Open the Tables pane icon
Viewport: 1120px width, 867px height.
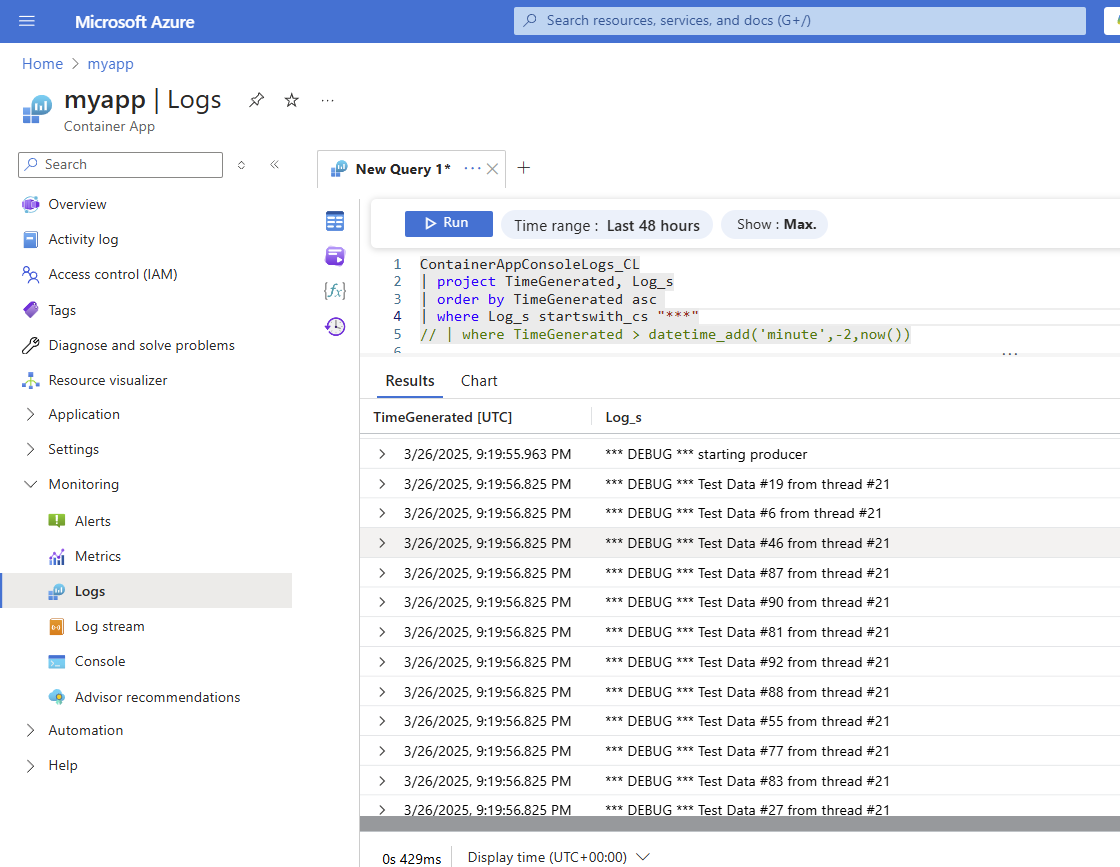pyautogui.click(x=334, y=221)
